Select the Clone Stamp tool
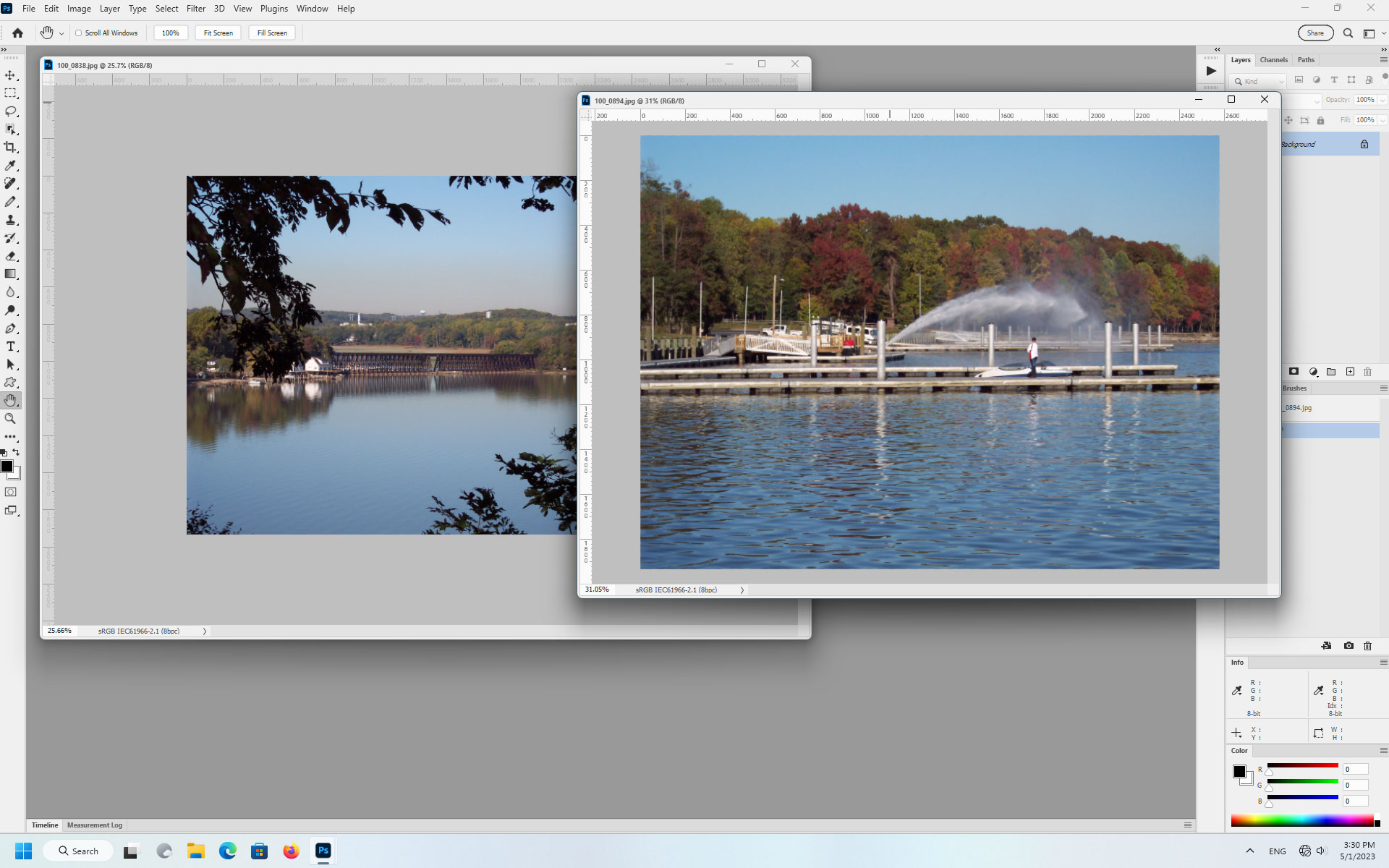The width and height of the screenshot is (1389, 868). (11, 219)
